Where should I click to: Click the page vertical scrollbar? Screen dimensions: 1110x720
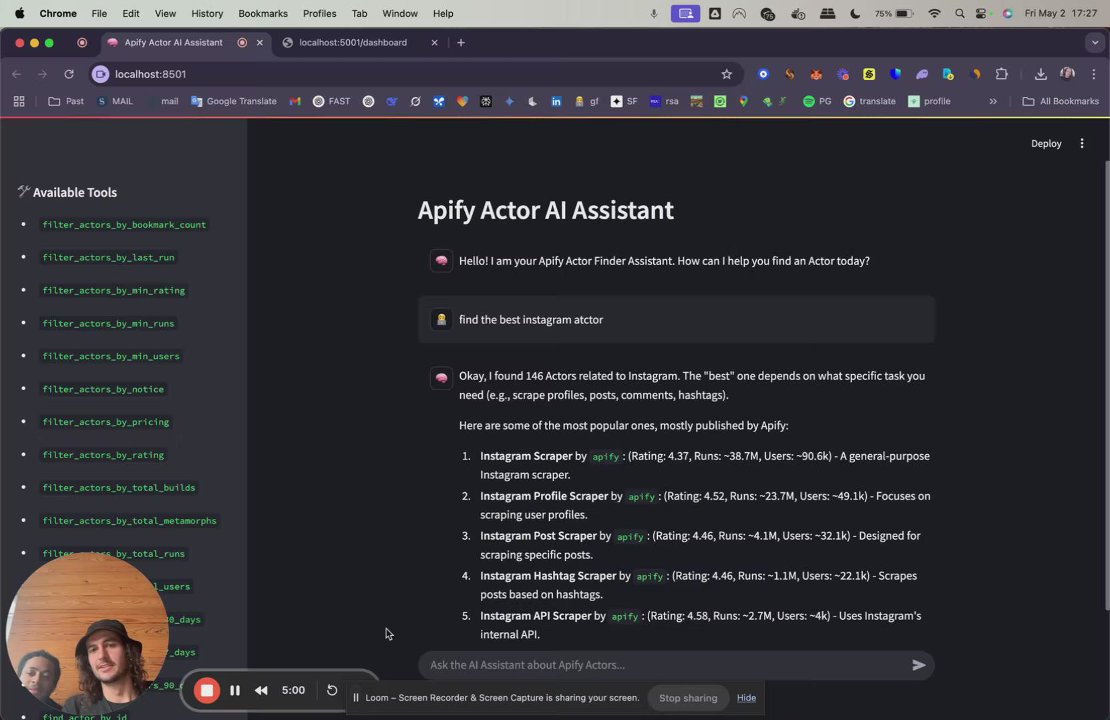(1106, 386)
